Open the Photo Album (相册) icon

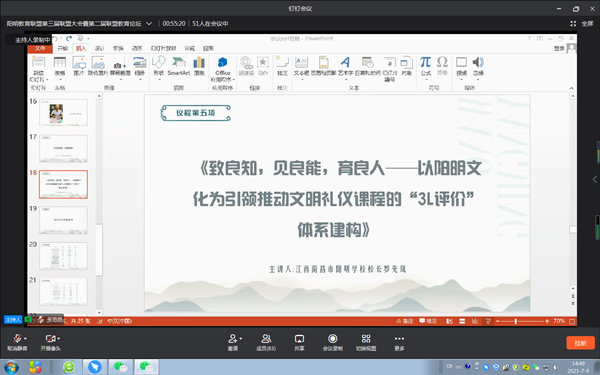(140, 62)
